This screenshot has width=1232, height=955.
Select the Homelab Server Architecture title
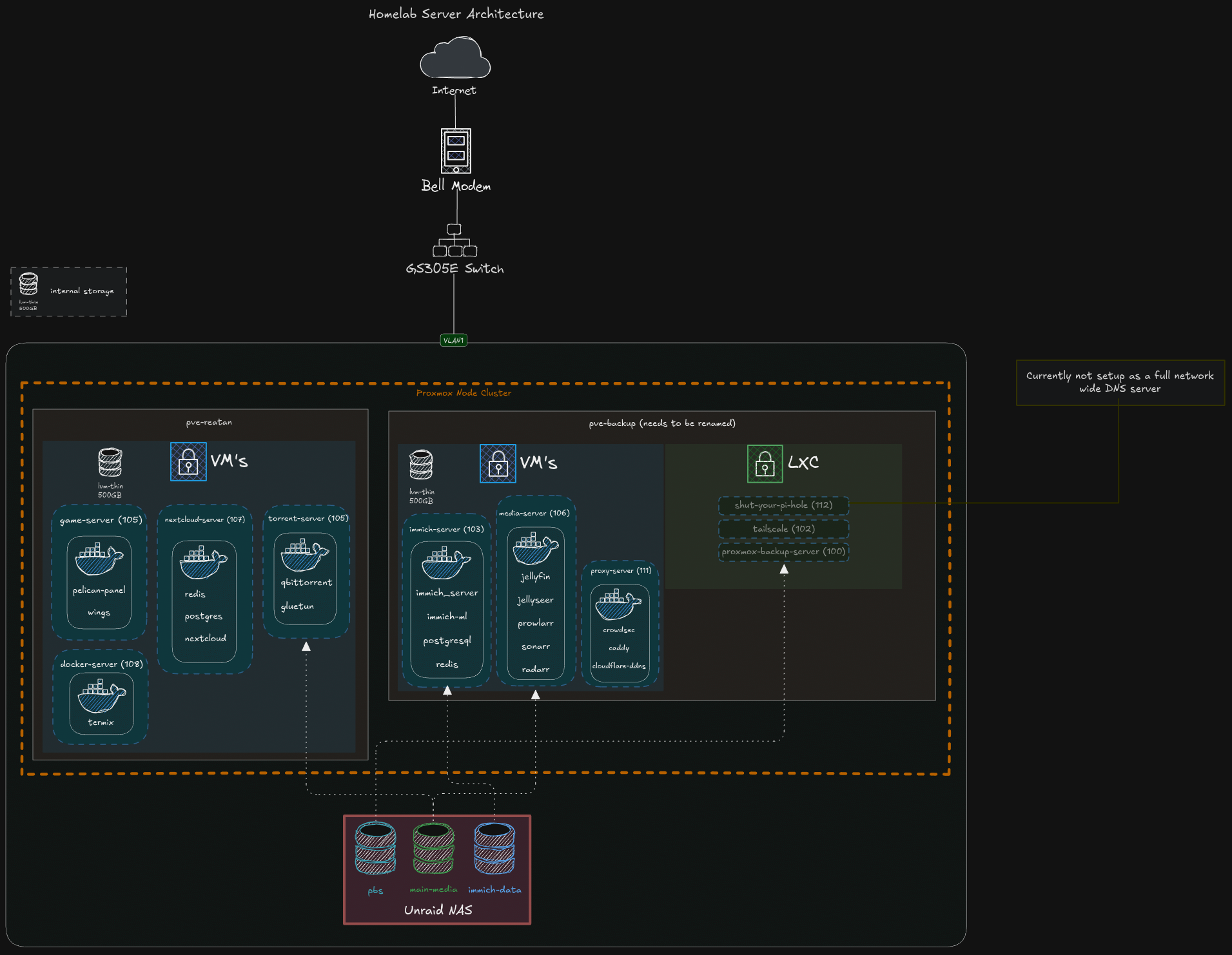pyautogui.click(x=456, y=14)
